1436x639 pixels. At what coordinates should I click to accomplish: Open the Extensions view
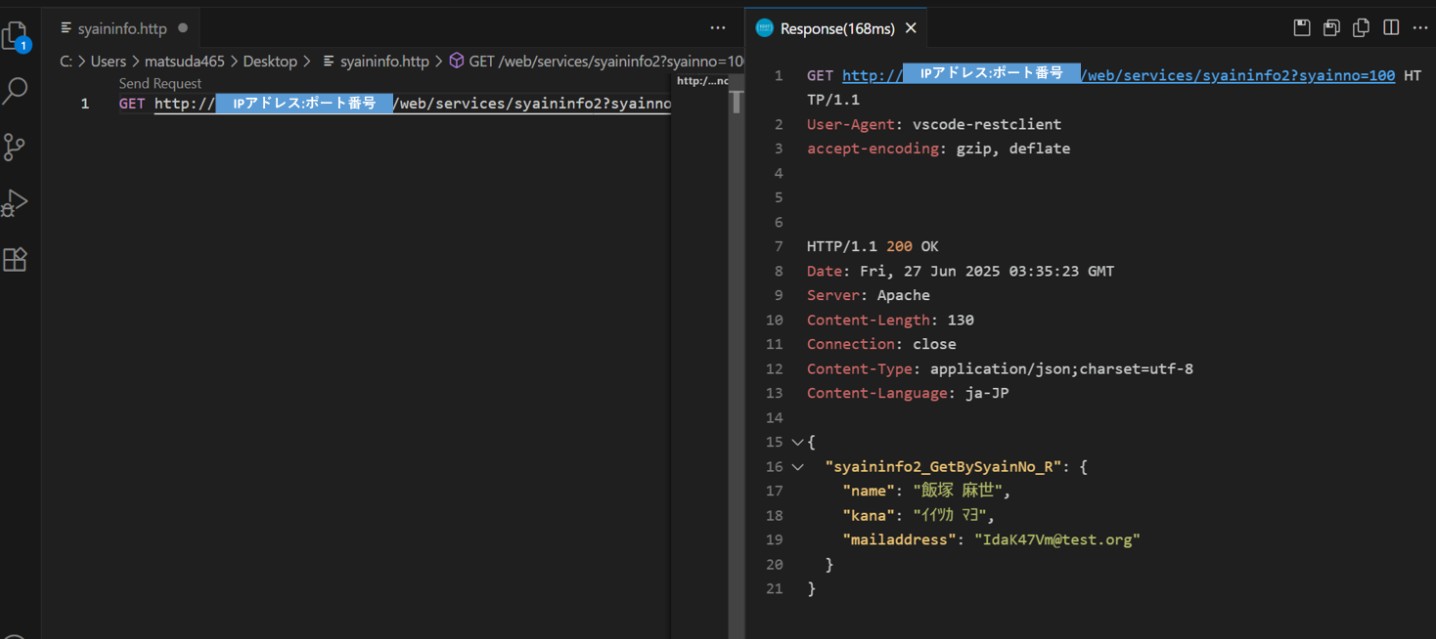[15, 259]
